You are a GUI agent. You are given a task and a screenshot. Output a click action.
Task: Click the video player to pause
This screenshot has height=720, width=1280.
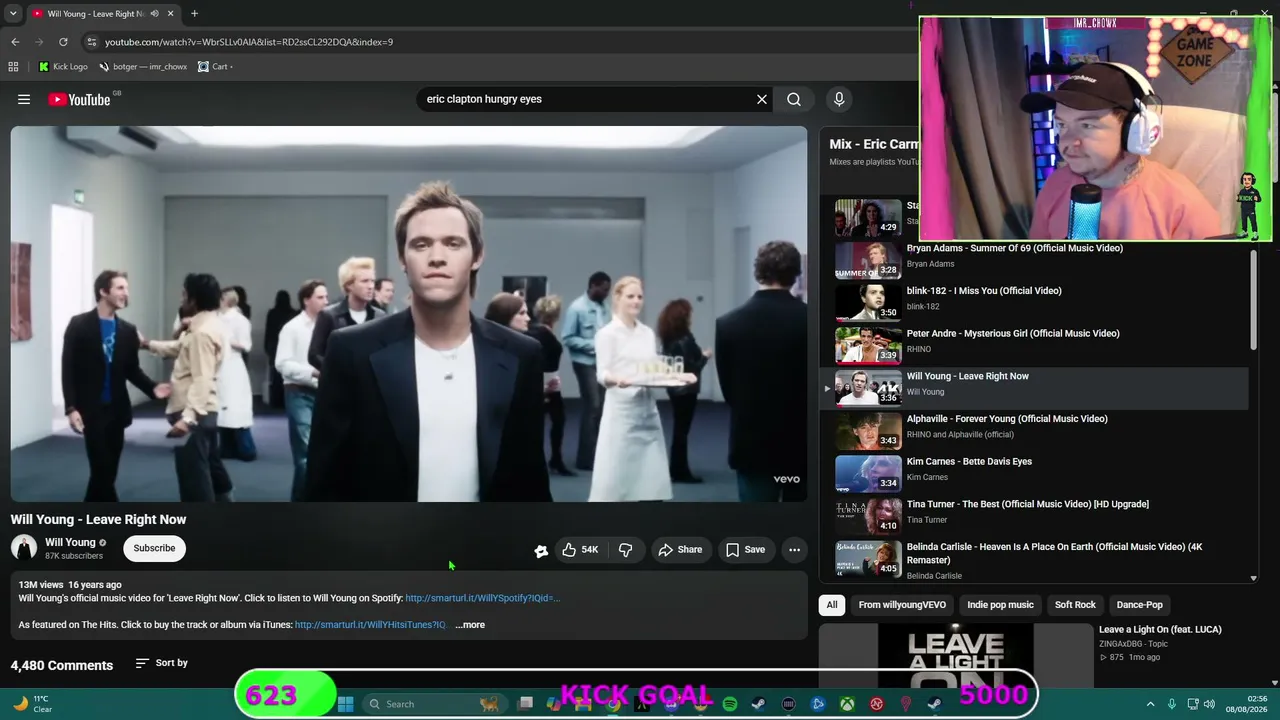(409, 314)
